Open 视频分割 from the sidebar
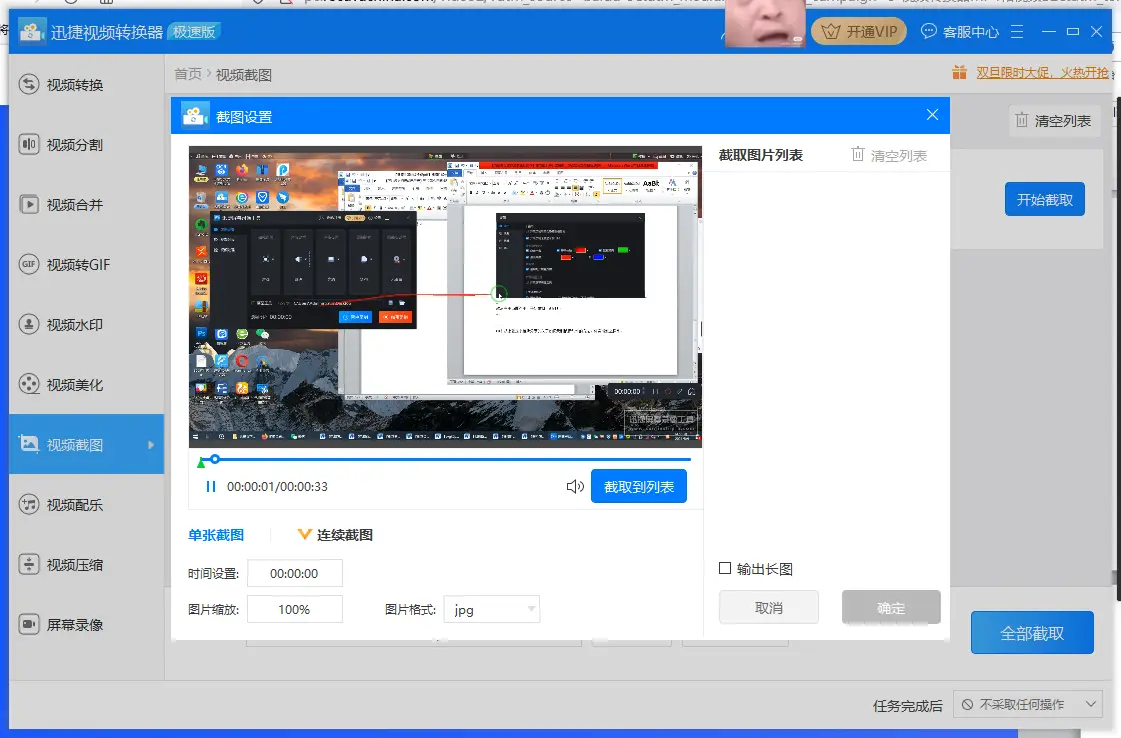The image size is (1121, 738). (87, 144)
